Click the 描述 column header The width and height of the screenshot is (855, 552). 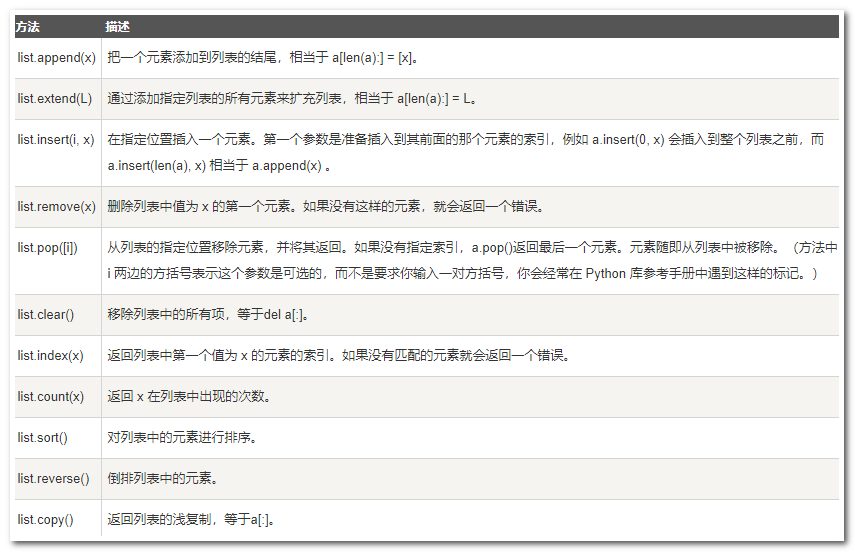117,27
